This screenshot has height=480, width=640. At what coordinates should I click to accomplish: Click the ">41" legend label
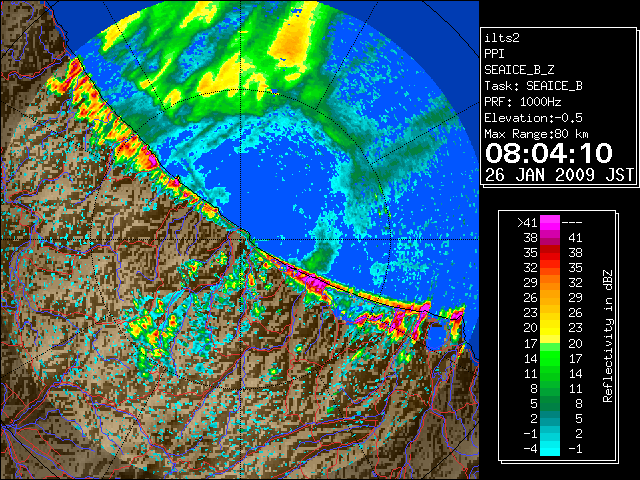click(x=527, y=223)
